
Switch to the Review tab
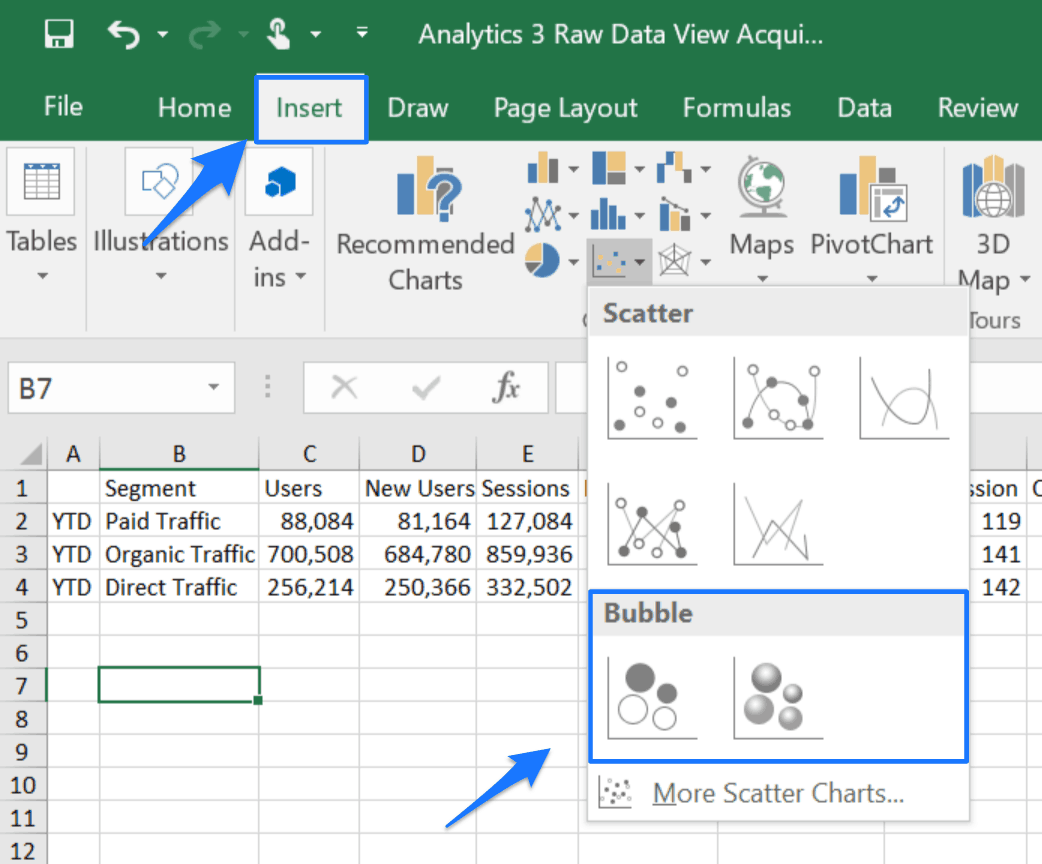tap(978, 108)
